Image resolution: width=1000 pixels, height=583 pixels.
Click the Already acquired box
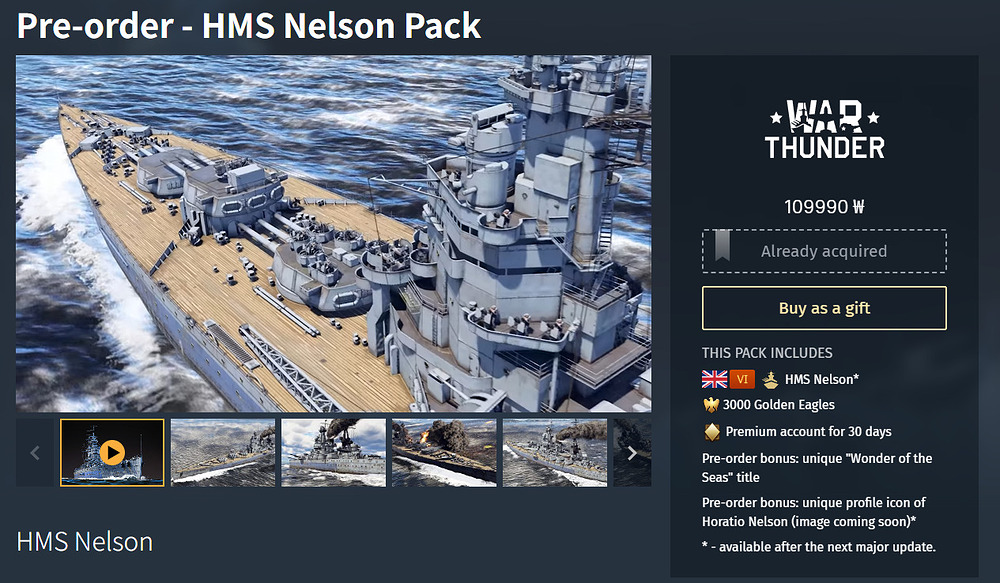pos(824,251)
